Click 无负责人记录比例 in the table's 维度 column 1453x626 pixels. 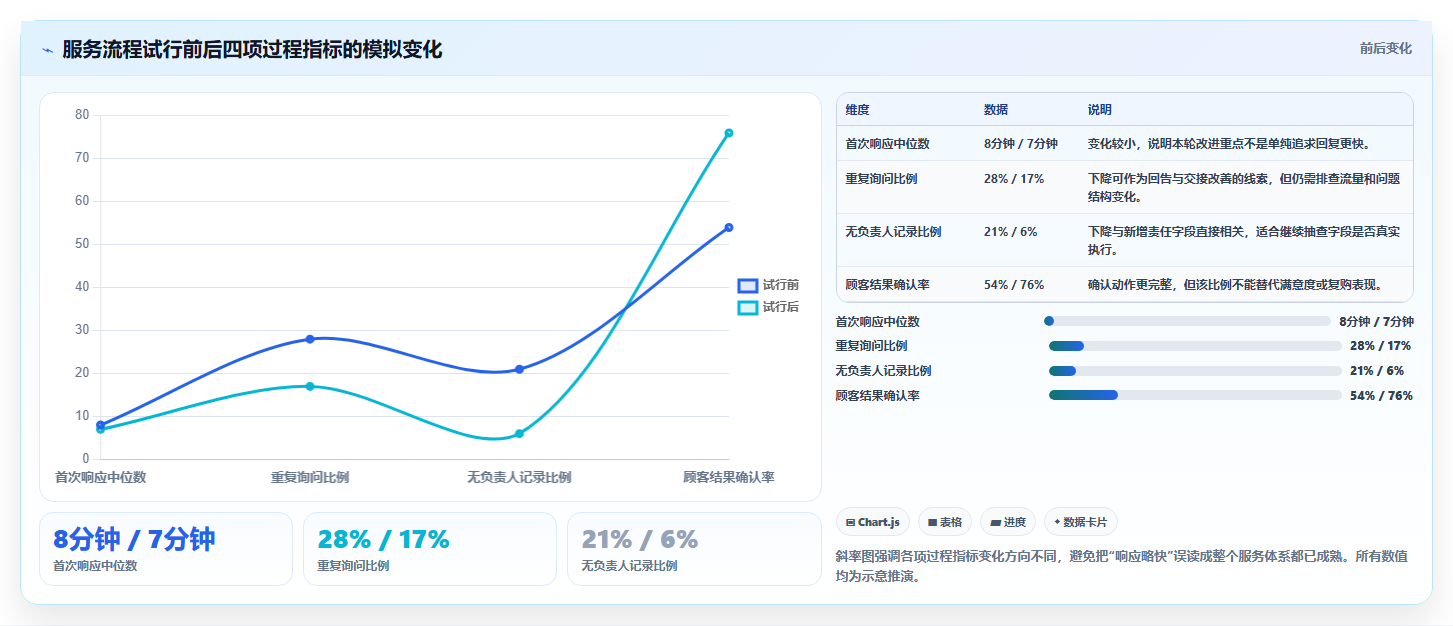(x=893, y=232)
